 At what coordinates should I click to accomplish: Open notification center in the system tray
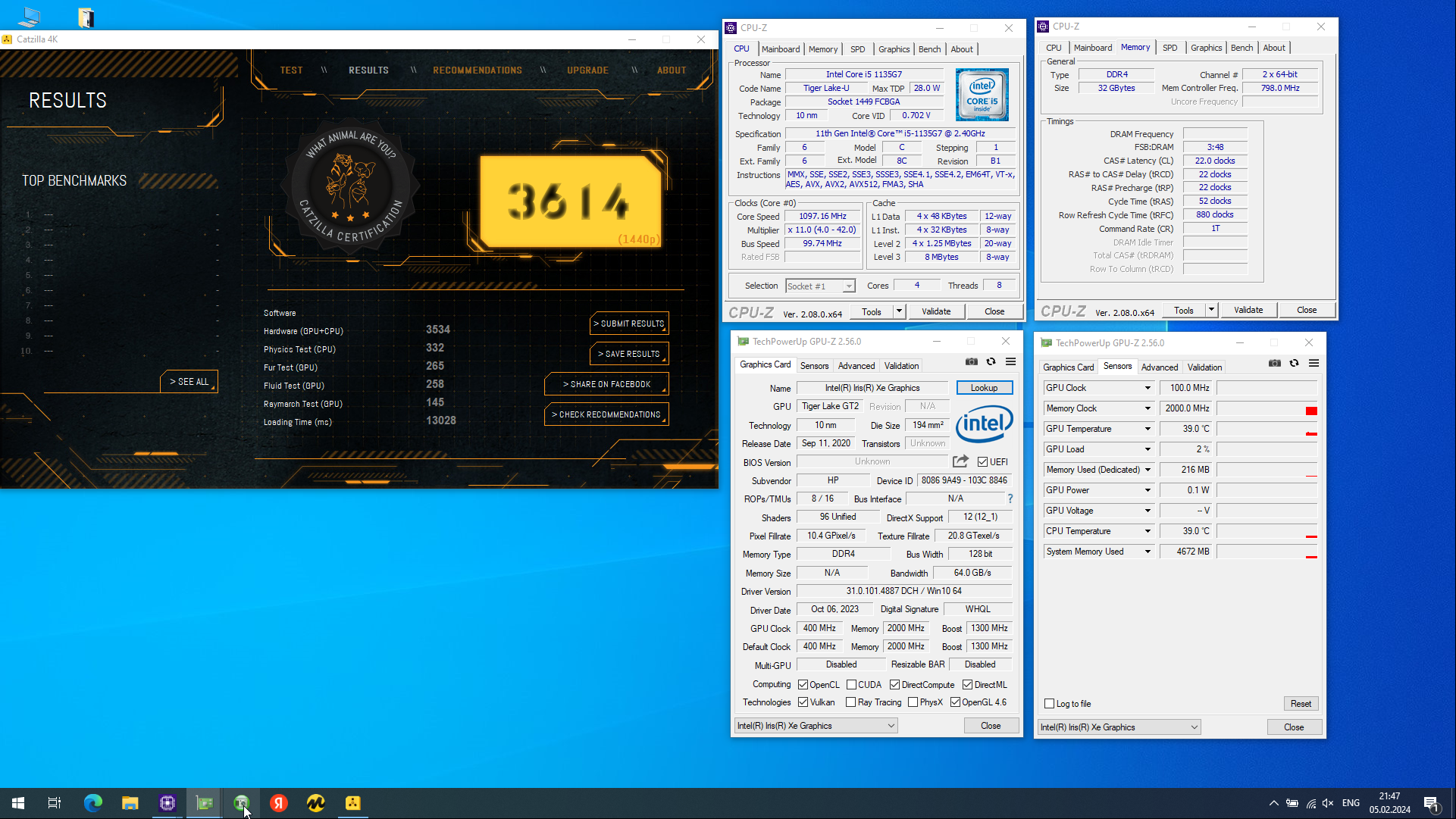1432,804
